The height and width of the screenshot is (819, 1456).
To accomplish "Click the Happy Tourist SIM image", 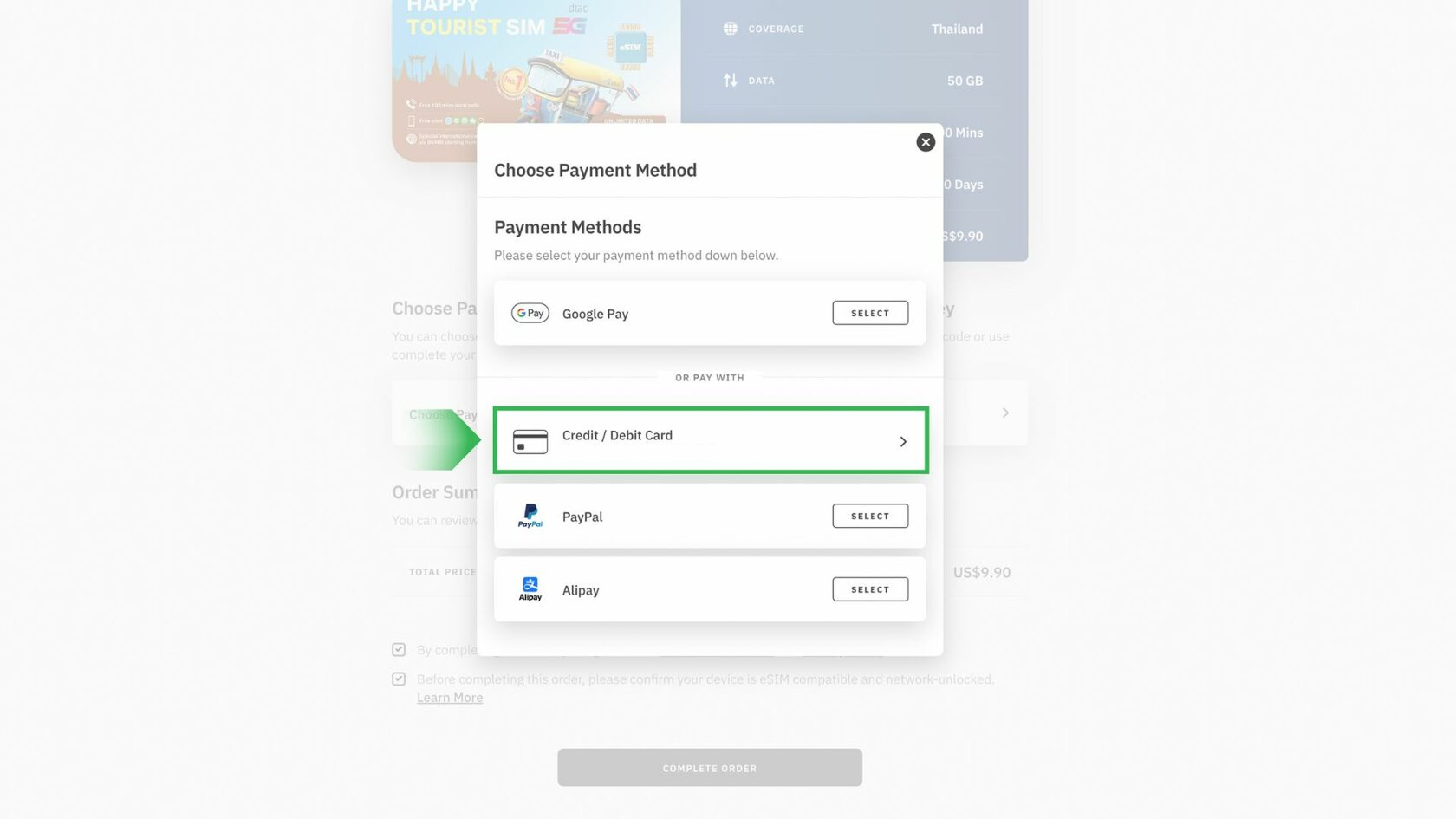I will (x=536, y=78).
